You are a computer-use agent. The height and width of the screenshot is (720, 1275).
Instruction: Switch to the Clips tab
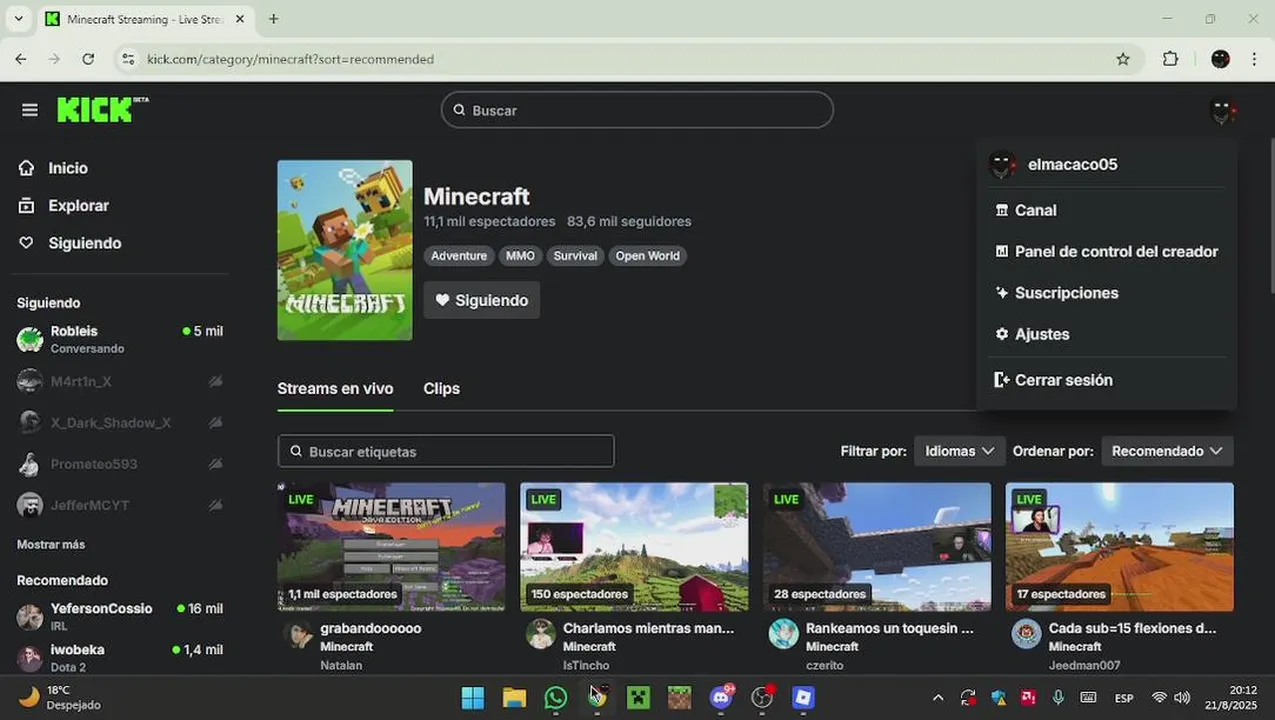(441, 388)
